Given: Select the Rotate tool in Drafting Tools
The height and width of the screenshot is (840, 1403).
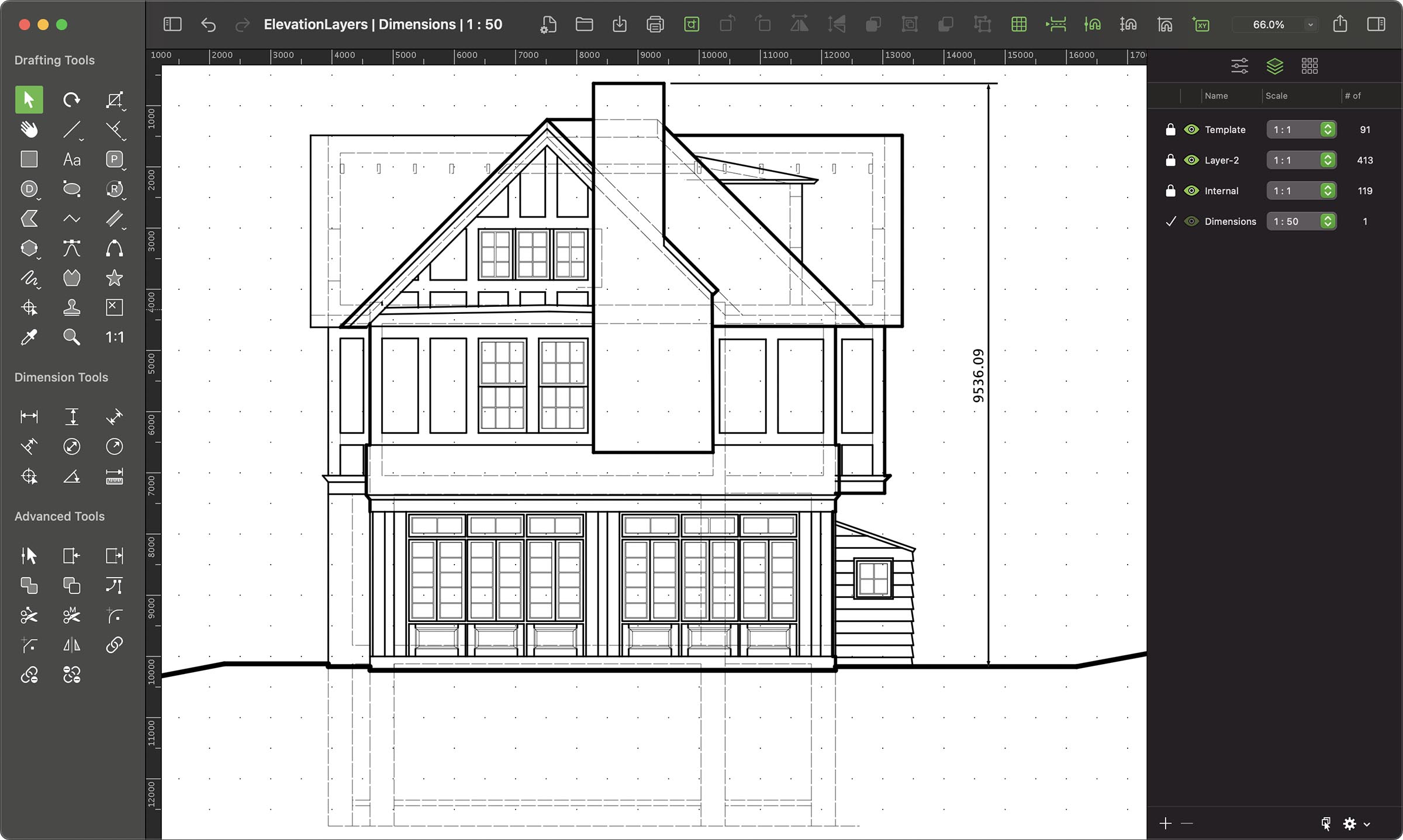Looking at the screenshot, I should (71, 99).
